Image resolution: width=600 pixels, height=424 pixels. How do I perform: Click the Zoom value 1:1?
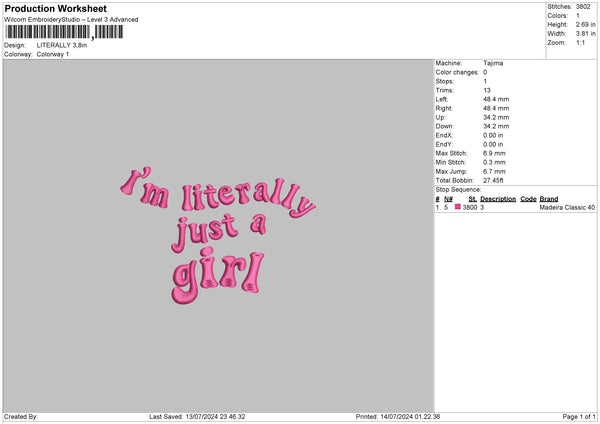click(580, 42)
